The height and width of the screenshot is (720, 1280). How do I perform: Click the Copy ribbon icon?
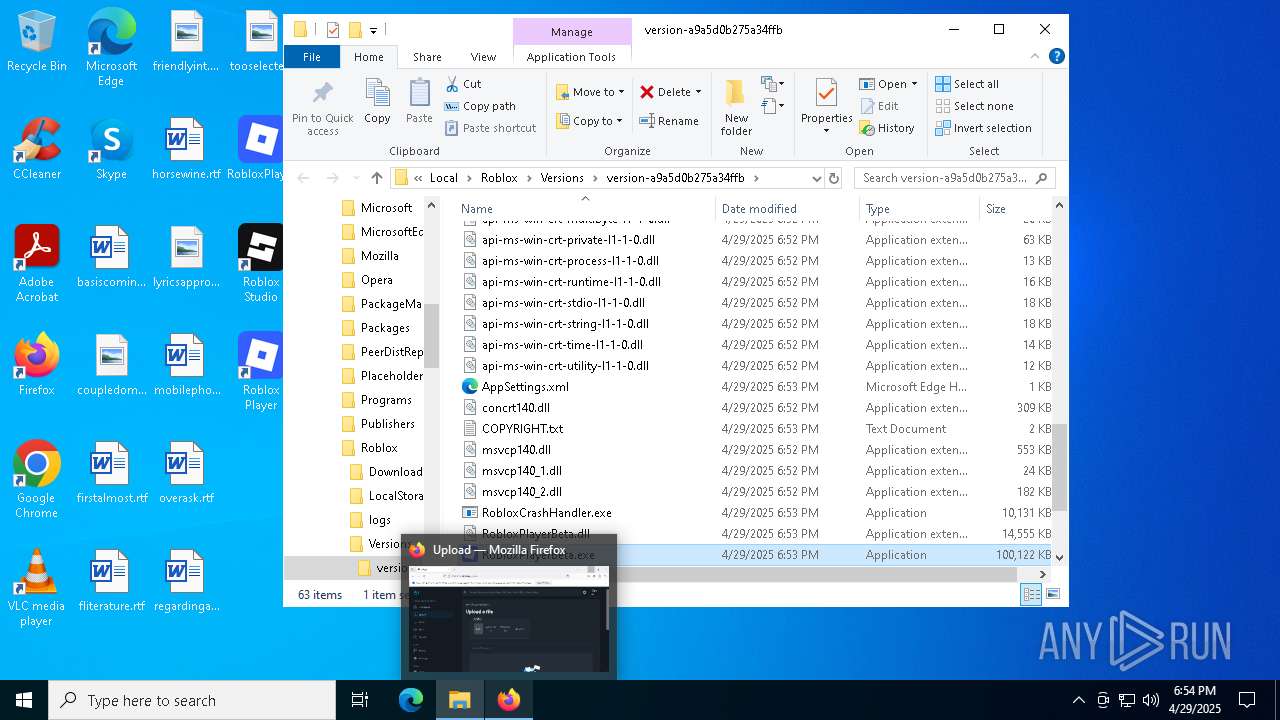(x=377, y=93)
